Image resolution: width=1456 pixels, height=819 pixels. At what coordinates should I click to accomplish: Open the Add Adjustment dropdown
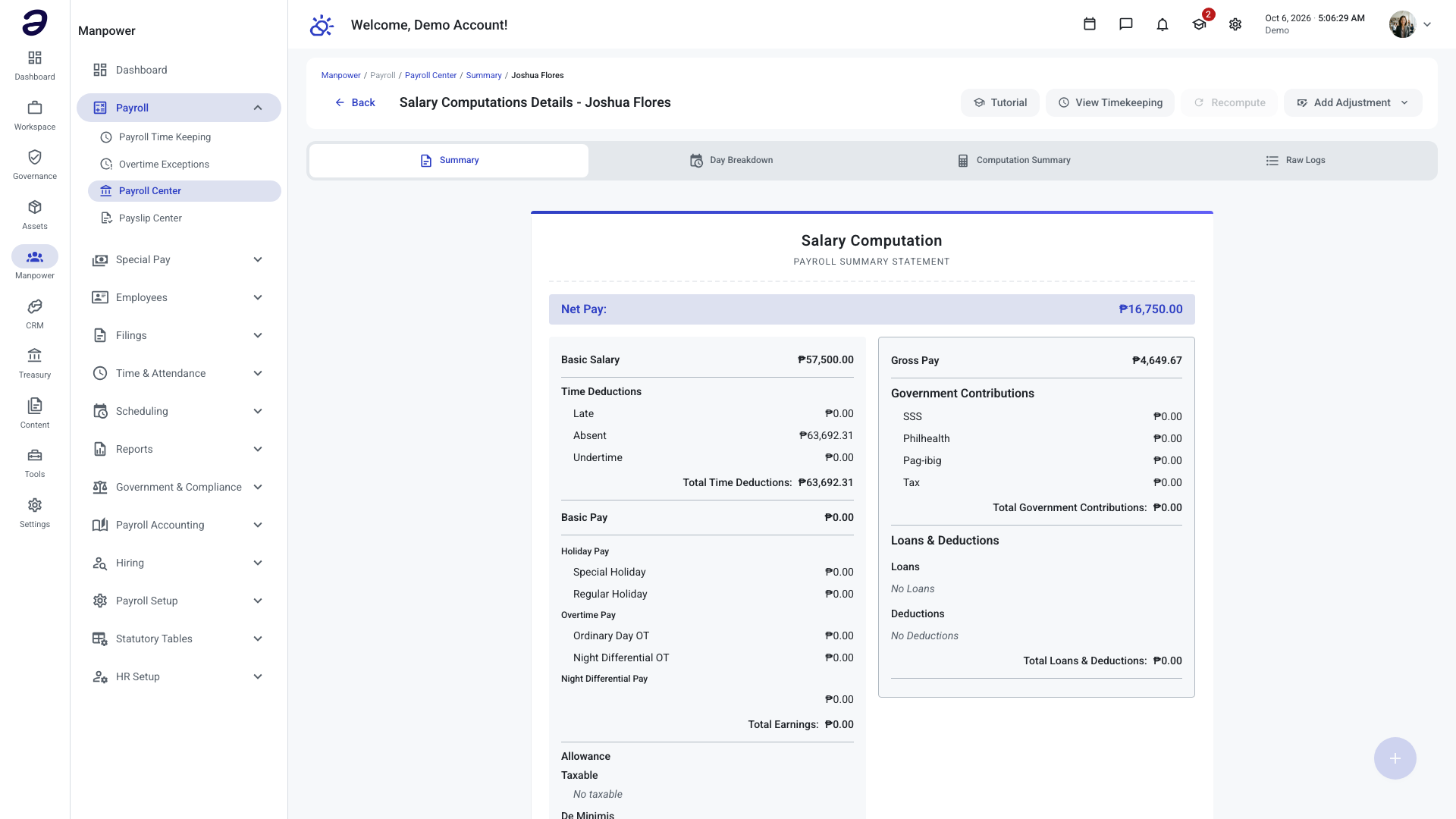point(1353,102)
